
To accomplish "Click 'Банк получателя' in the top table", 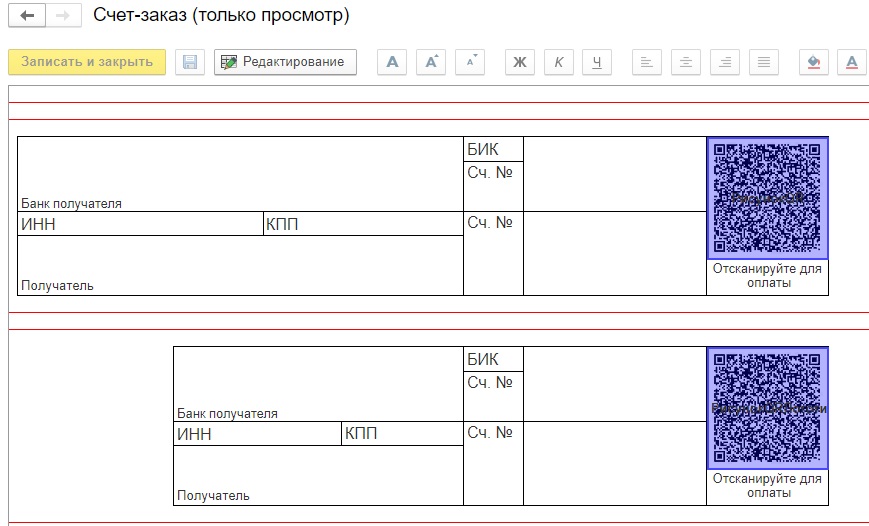I will tap(71, 203).
